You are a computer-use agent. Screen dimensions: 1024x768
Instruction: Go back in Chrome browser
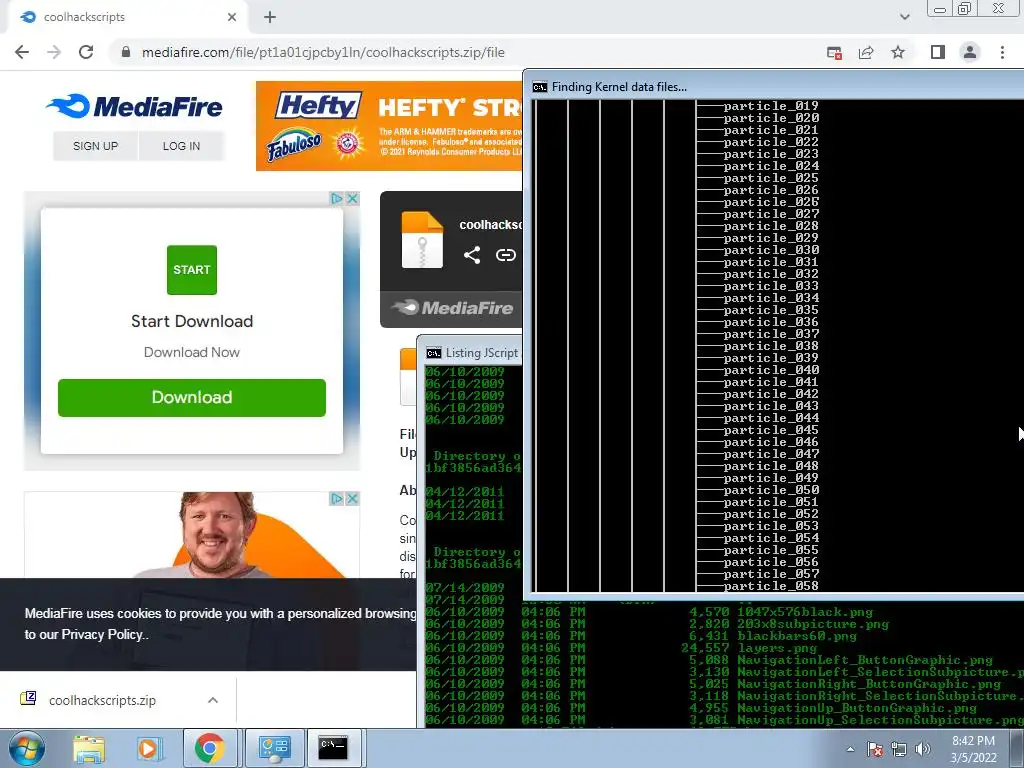(x=22, y=52)
